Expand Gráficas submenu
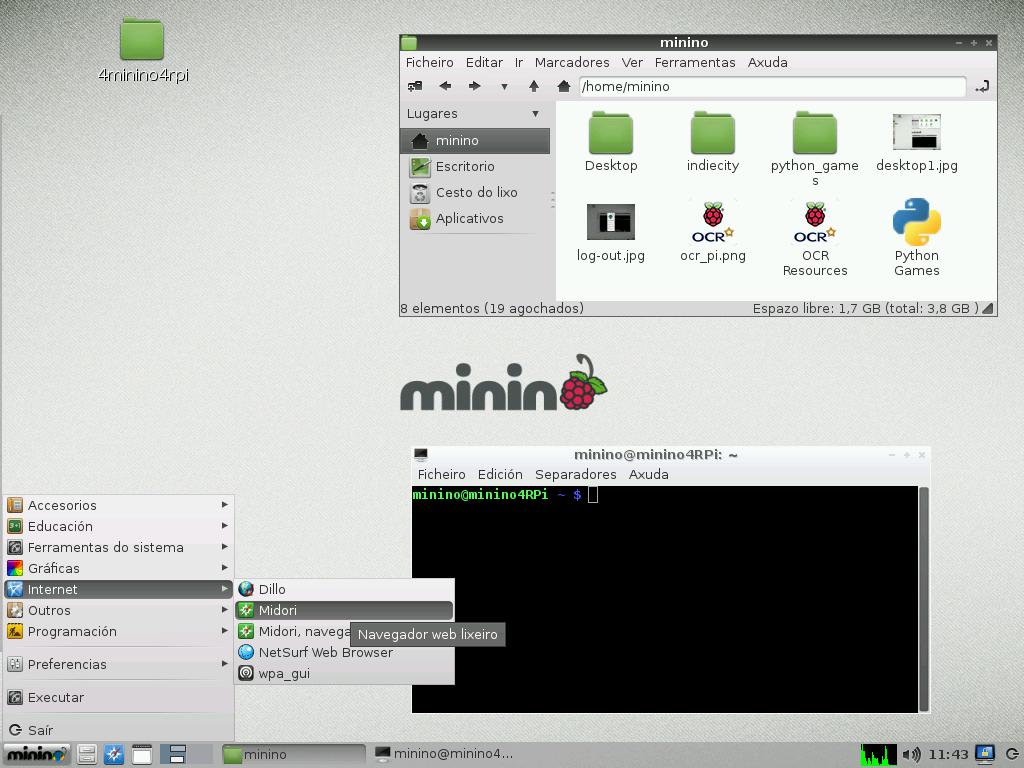This screenshot has width=1024, height=768. point(118,568)
